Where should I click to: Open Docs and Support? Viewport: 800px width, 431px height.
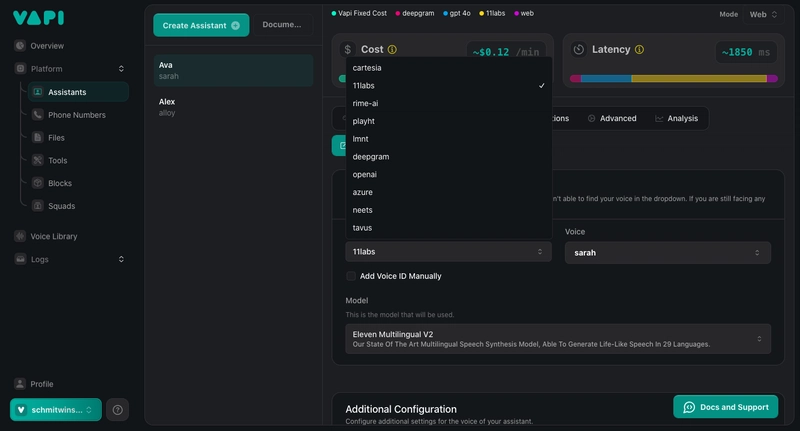(725, 407)
